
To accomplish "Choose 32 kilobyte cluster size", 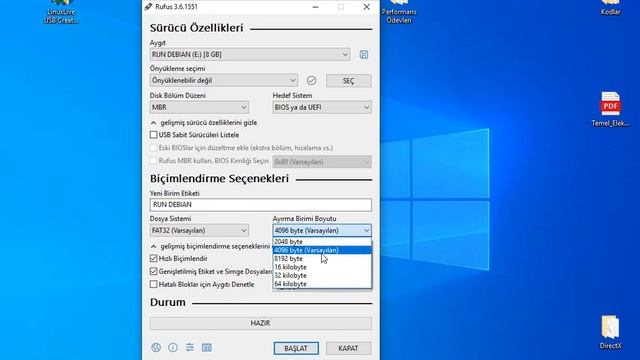I will click(x=322, y=276).
